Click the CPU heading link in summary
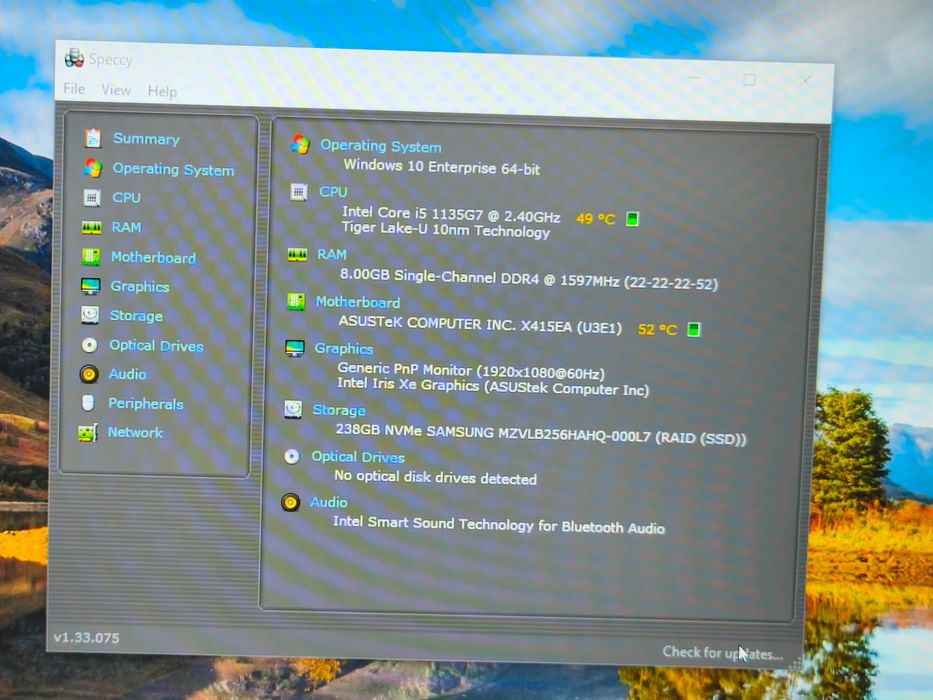933x700 pixels. (333, 192)
